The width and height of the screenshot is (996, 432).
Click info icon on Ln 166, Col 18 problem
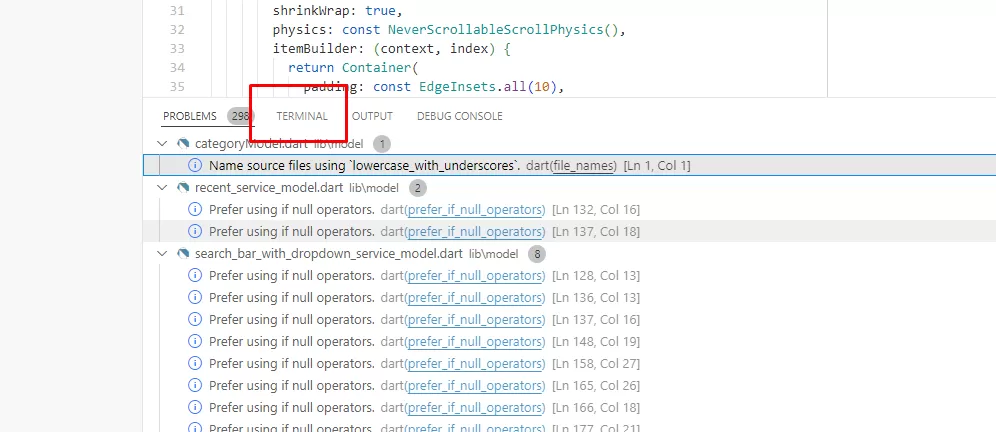(195, 408)
